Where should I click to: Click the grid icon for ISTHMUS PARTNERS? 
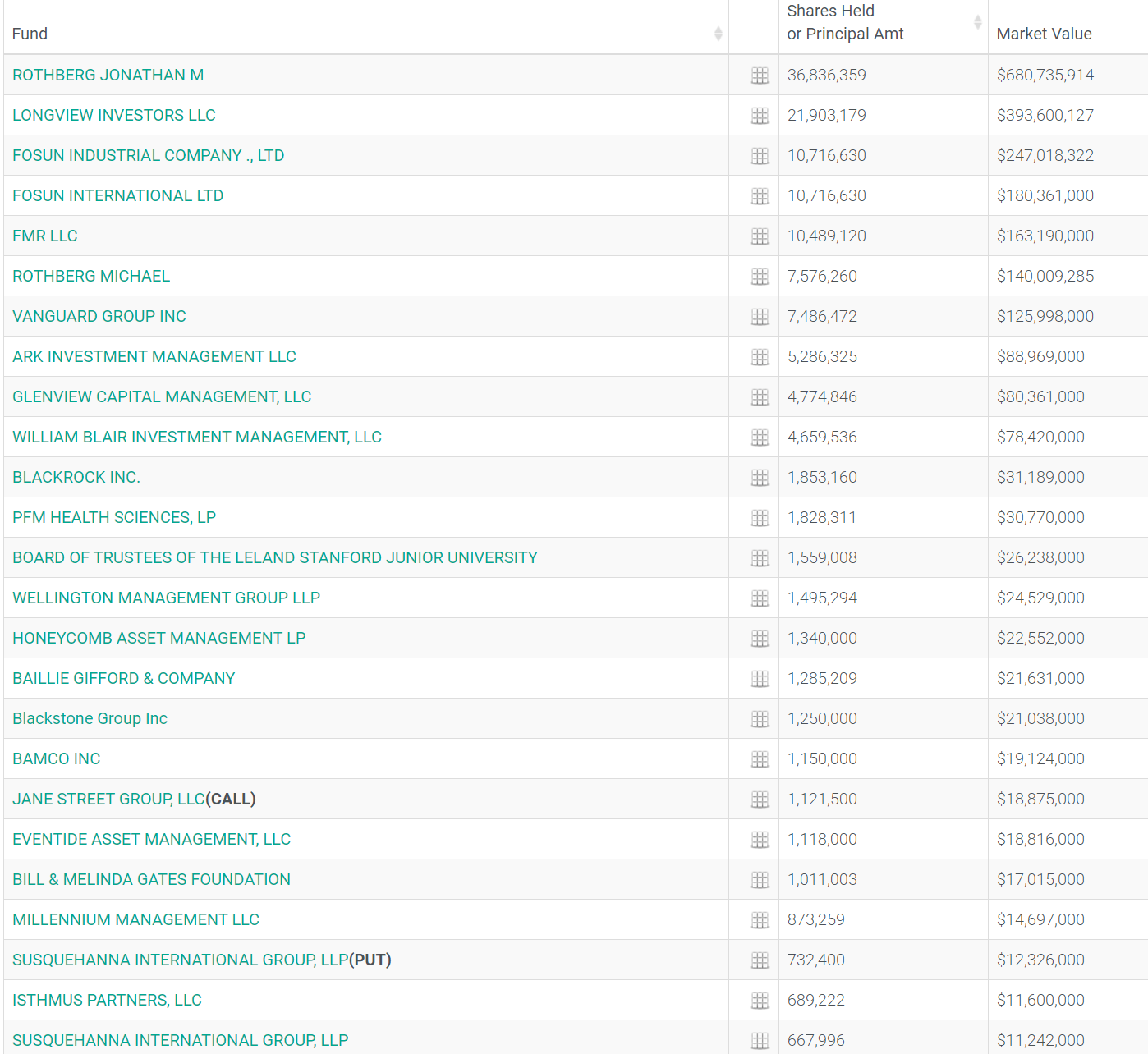point(760,1001)
